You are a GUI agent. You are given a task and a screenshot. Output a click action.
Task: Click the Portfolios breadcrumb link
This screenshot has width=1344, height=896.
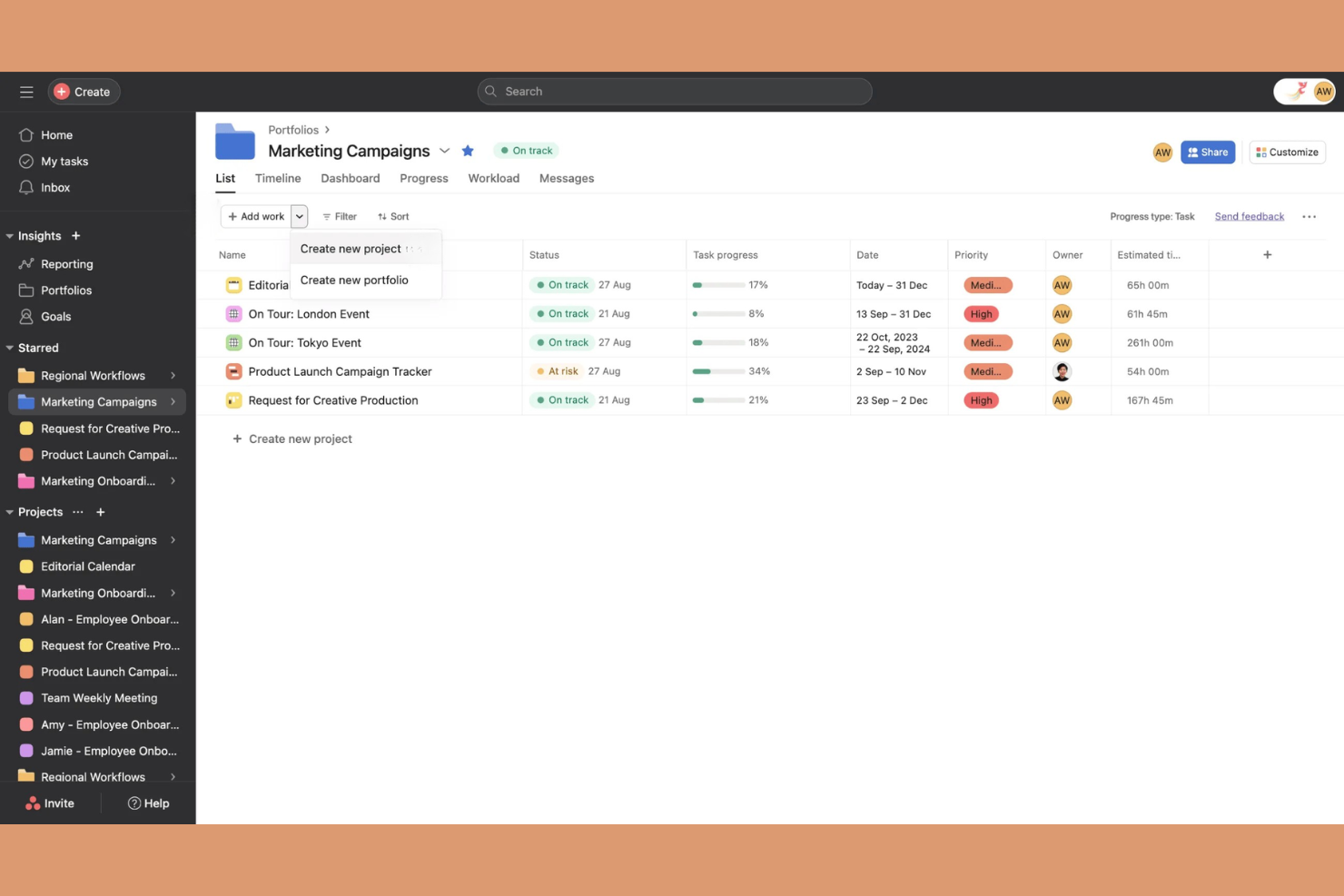(x=293, y=131)
